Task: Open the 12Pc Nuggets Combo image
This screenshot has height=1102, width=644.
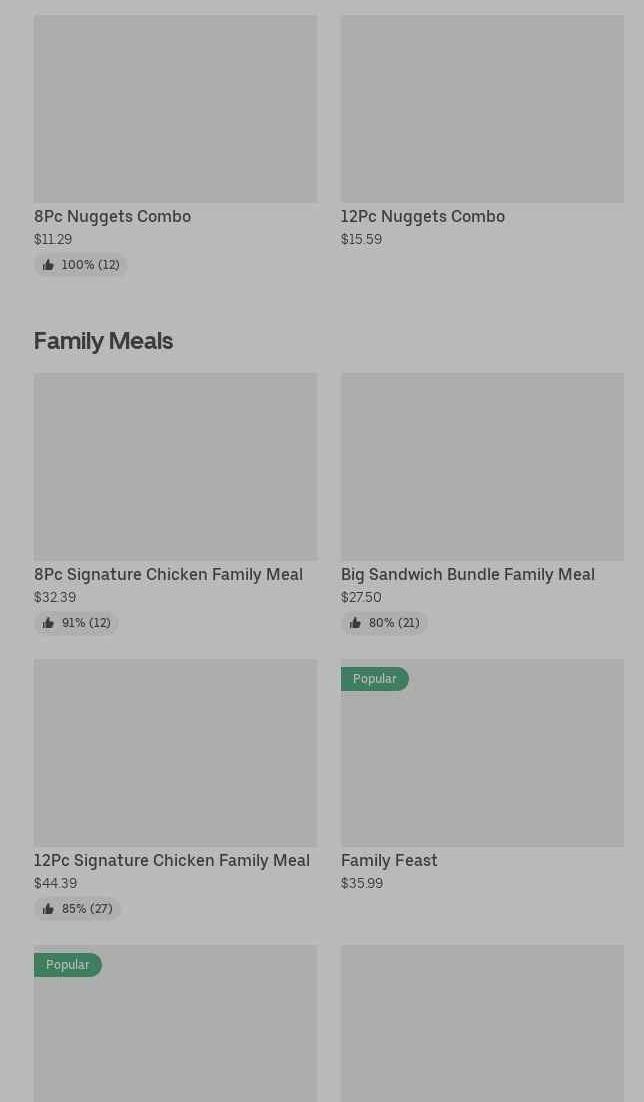Action: click(482, 108)
